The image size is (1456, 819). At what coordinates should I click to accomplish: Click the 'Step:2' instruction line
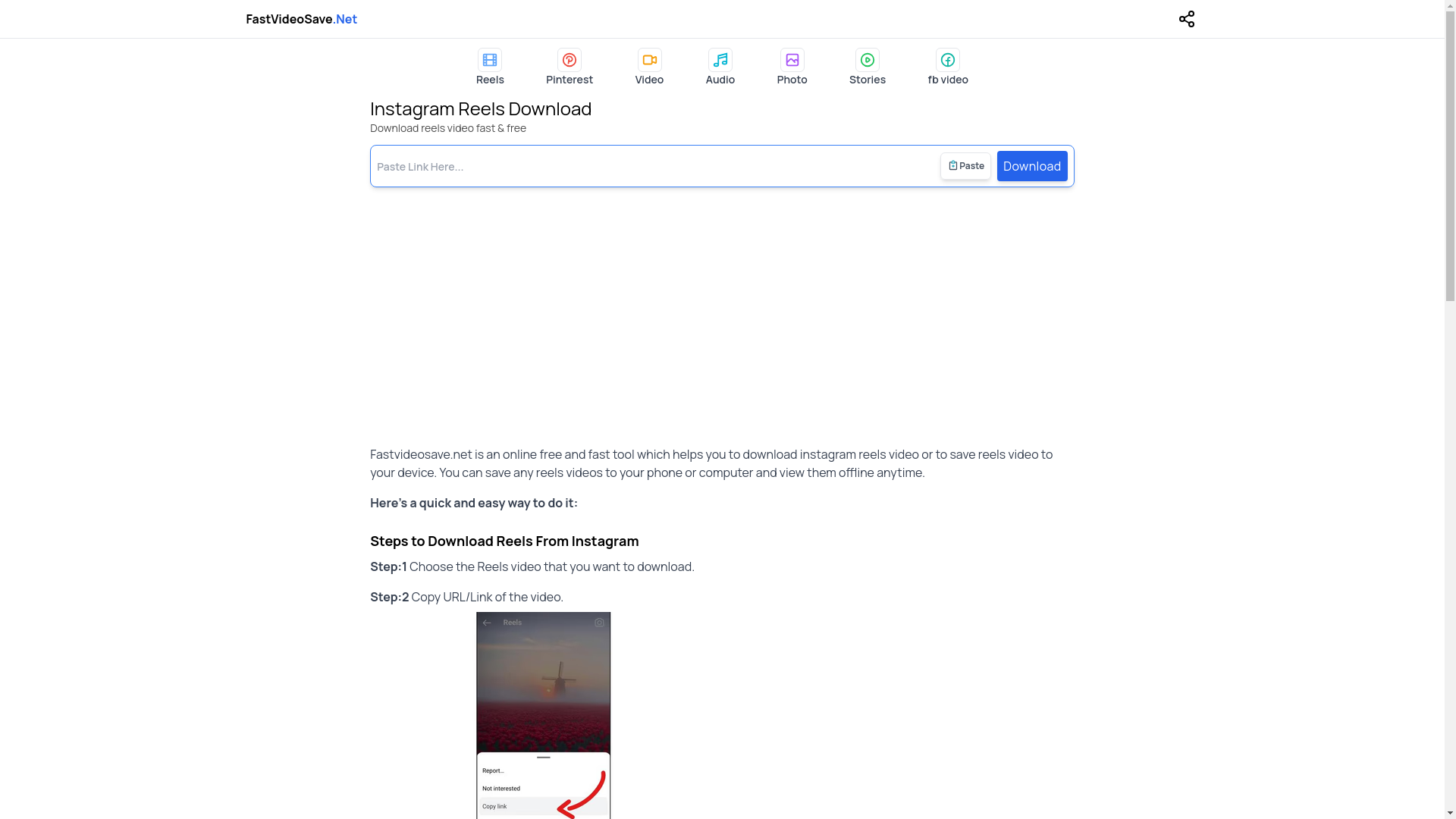[x=466, y=597]
